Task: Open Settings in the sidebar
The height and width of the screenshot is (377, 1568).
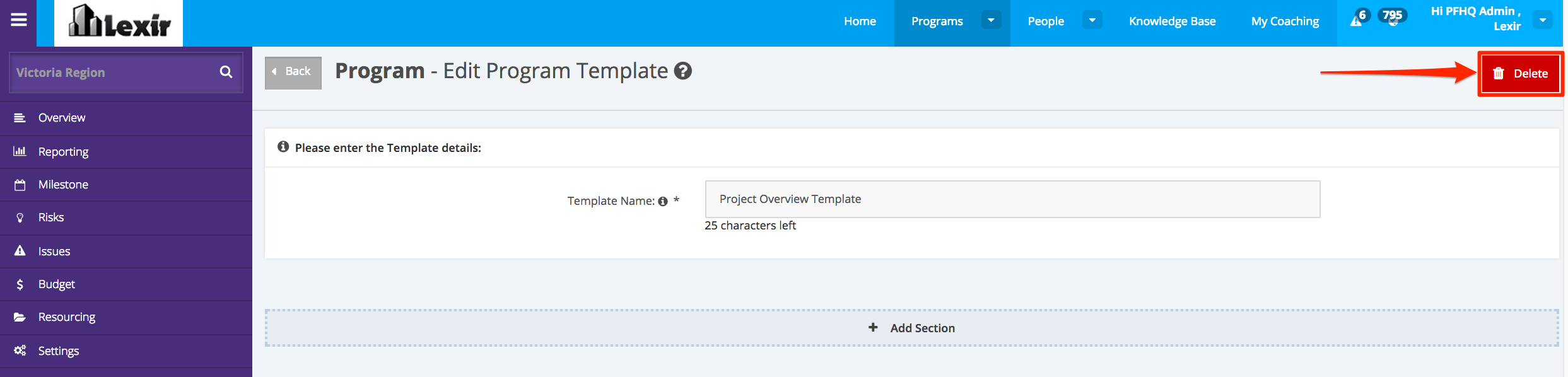Action: 59,351
